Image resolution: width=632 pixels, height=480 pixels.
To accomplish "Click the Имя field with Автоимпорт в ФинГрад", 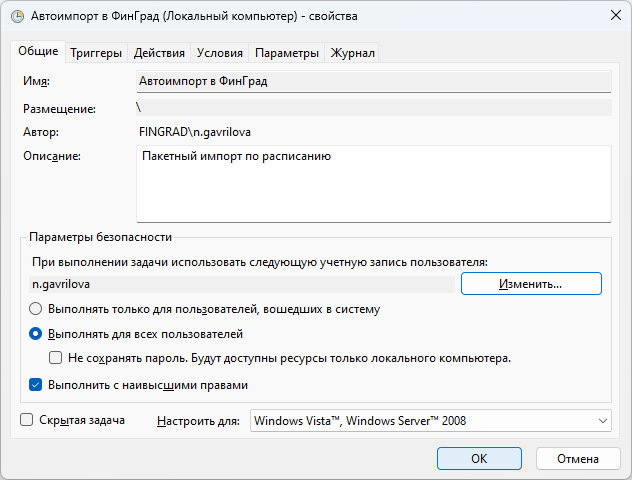I will (373, 82).
